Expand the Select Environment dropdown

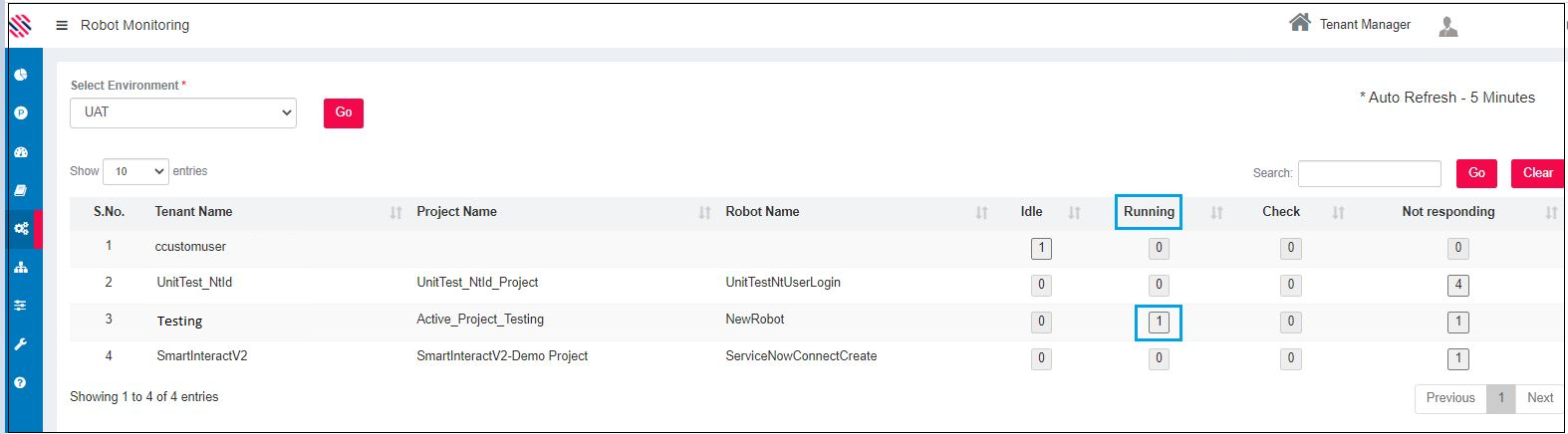tap(183, 112)
